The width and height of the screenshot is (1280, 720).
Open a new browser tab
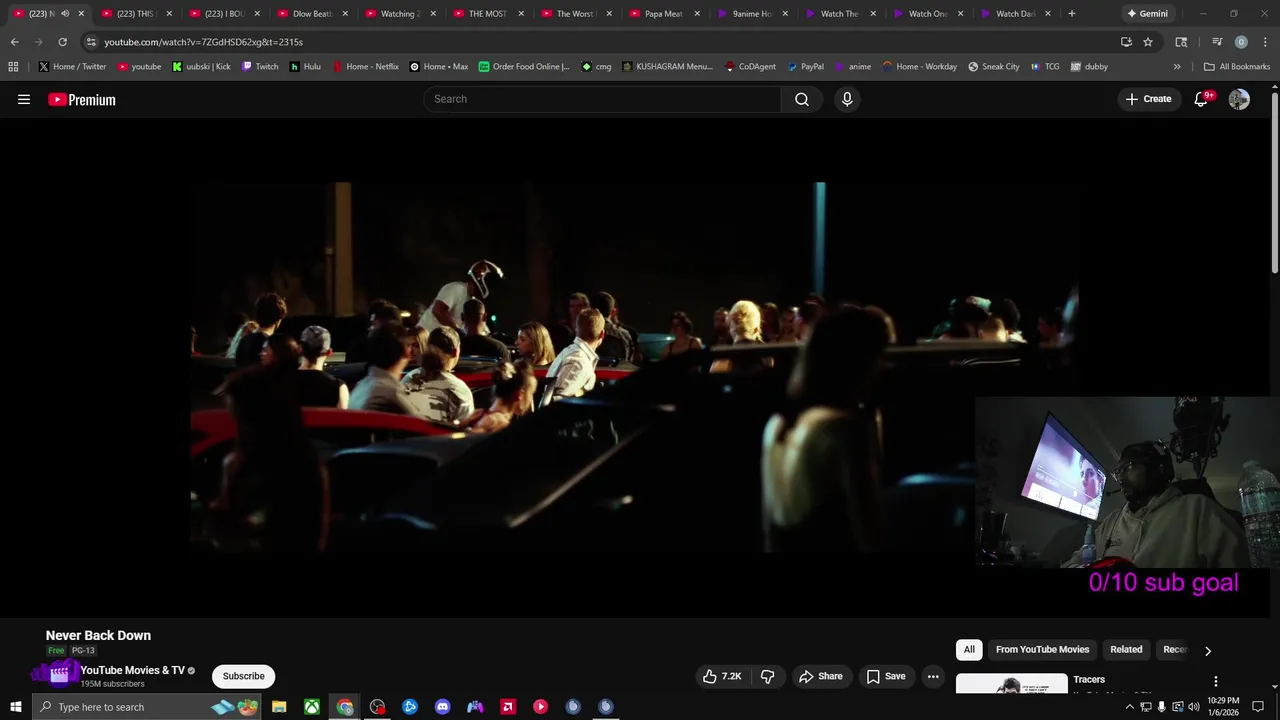click(1072, 14)
